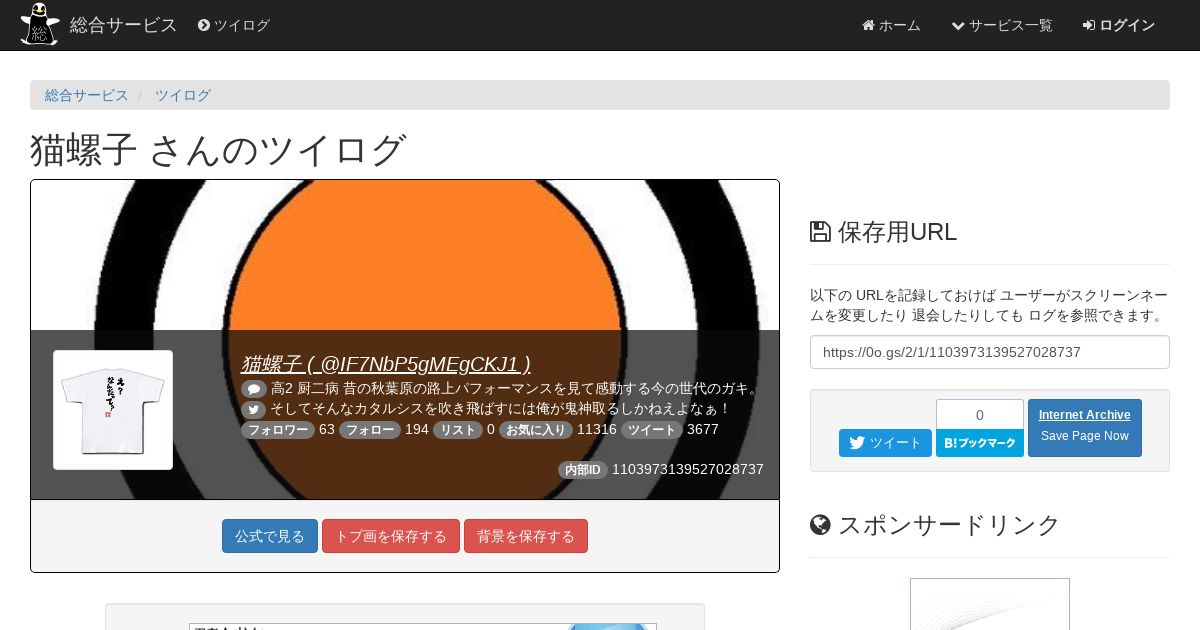
Task: Click Internet Archive Save Page Now button
Action: tap(1085, 428)
